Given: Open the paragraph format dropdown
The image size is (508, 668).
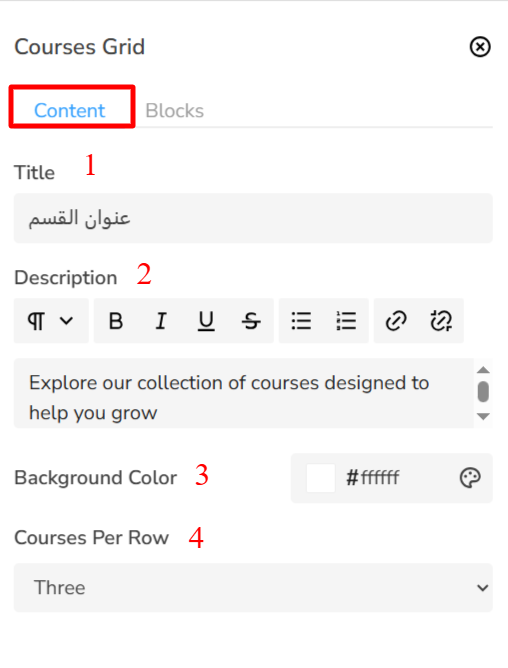Looking at the screenshot, I should 51,321.
